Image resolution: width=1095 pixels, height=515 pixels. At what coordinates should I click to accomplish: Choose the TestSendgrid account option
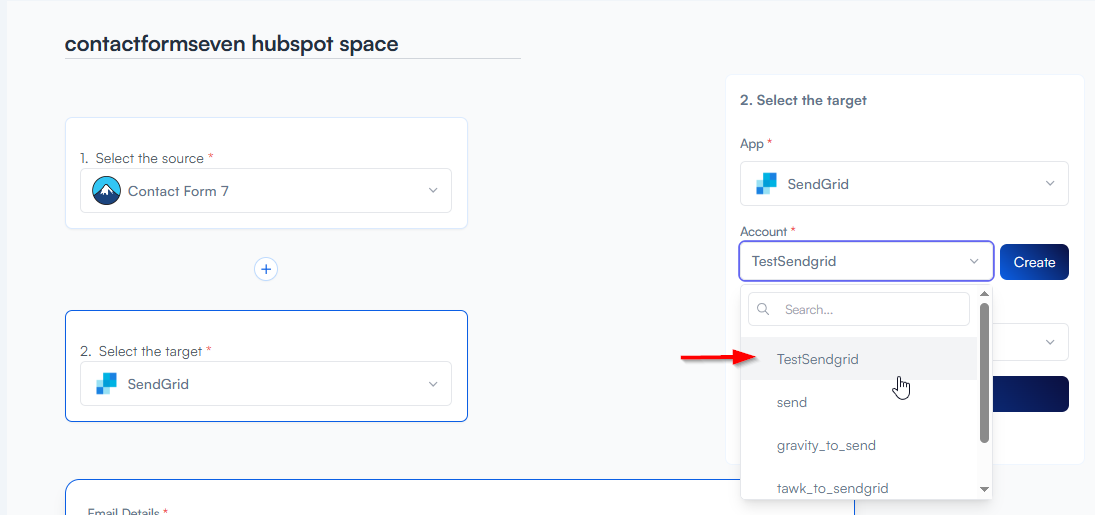(x=817, y=359)
